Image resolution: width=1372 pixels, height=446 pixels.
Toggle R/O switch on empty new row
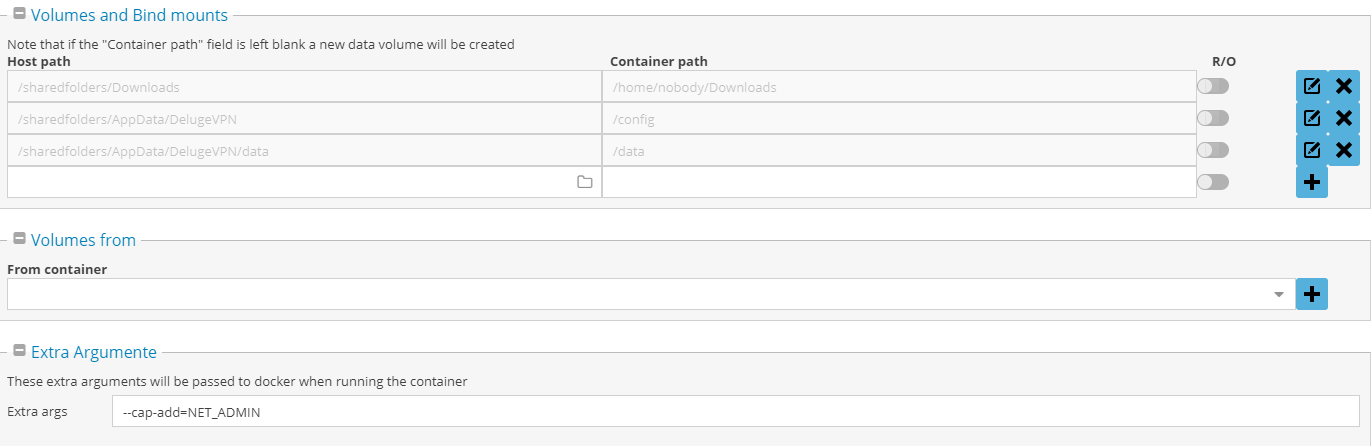coord(1213,182)
